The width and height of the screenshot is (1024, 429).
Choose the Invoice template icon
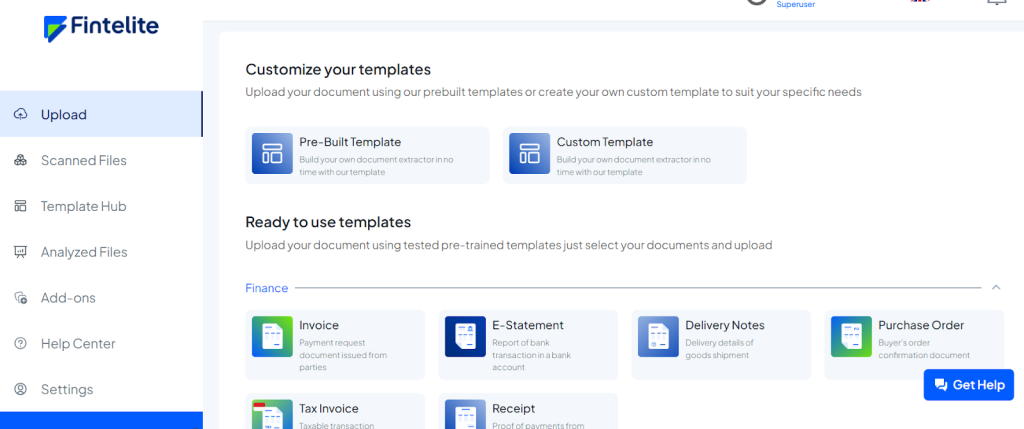pos(272,337)
